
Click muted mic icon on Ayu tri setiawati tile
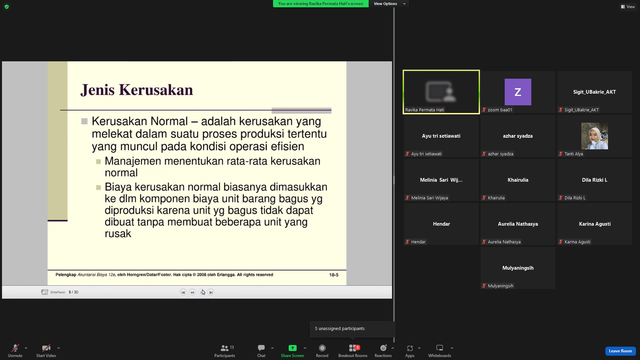(x=407, y=154)
